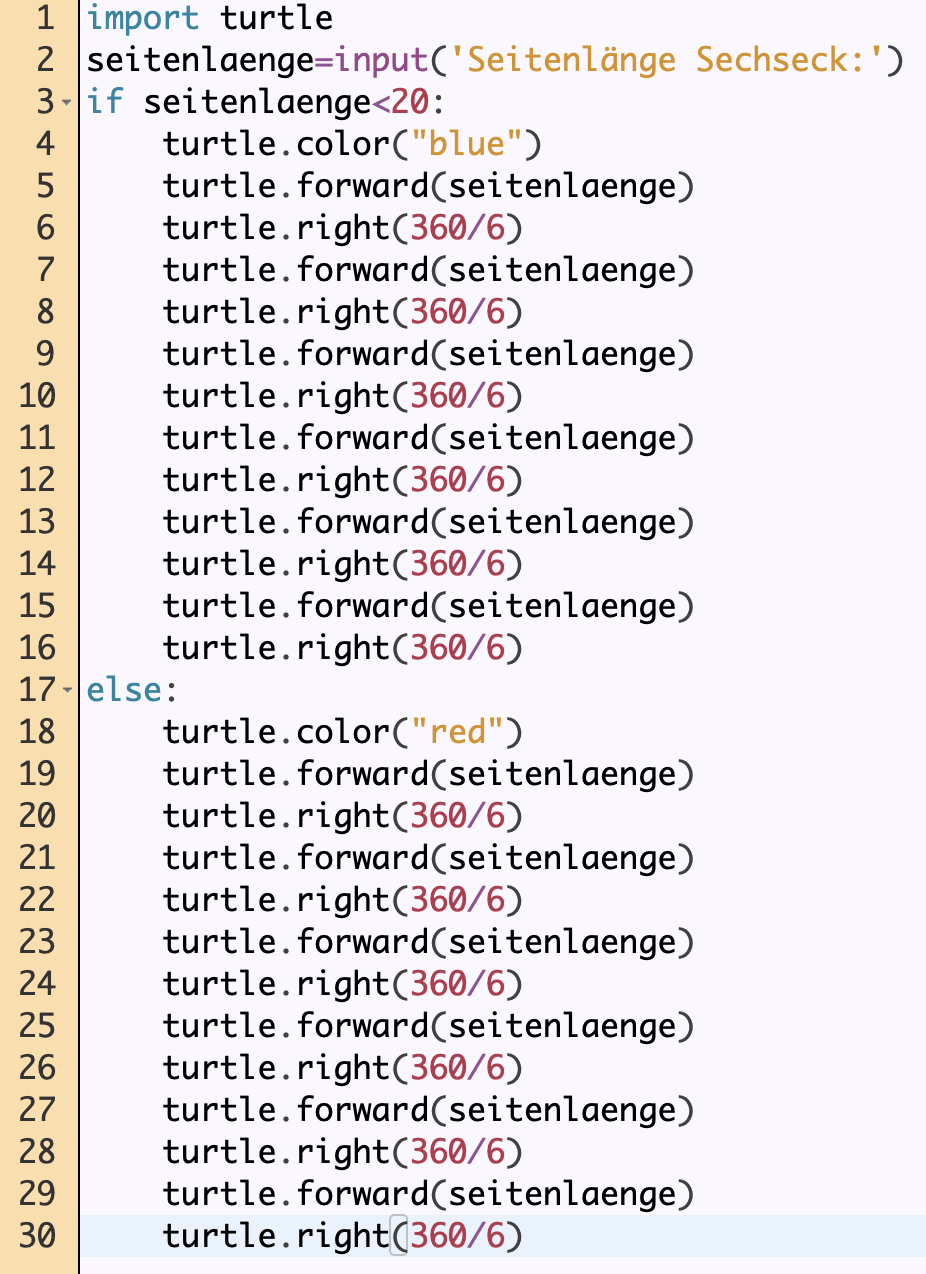Click the 360/6 argument on line 30
The width and height of the screenshot is (926, 1274).
[456, 1237]
